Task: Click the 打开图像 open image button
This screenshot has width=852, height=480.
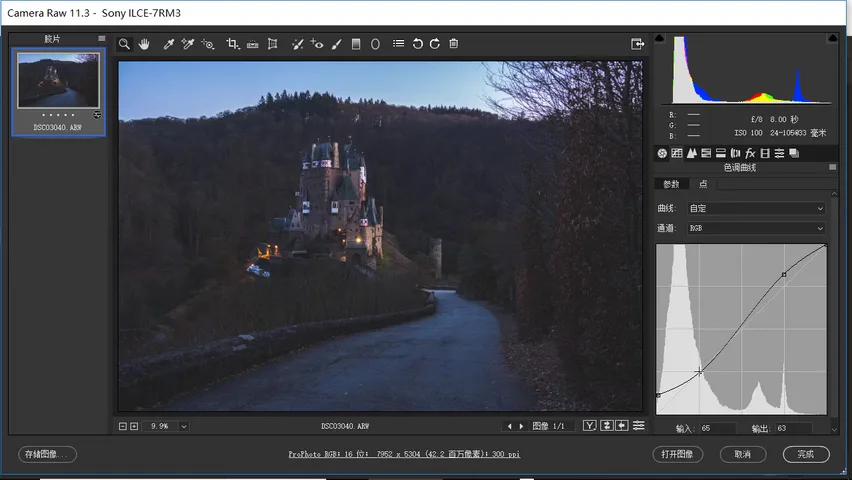Action: 678,454
